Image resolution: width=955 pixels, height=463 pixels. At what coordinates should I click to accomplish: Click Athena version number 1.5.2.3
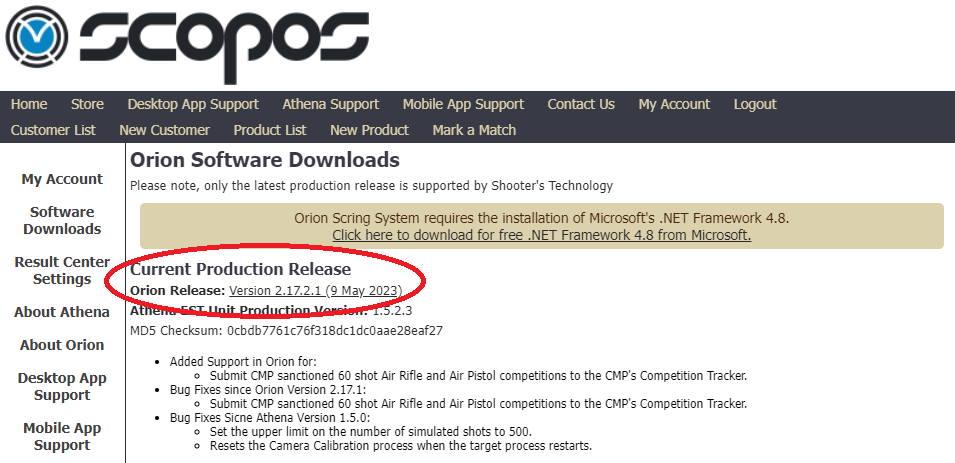tap(392, 311)
